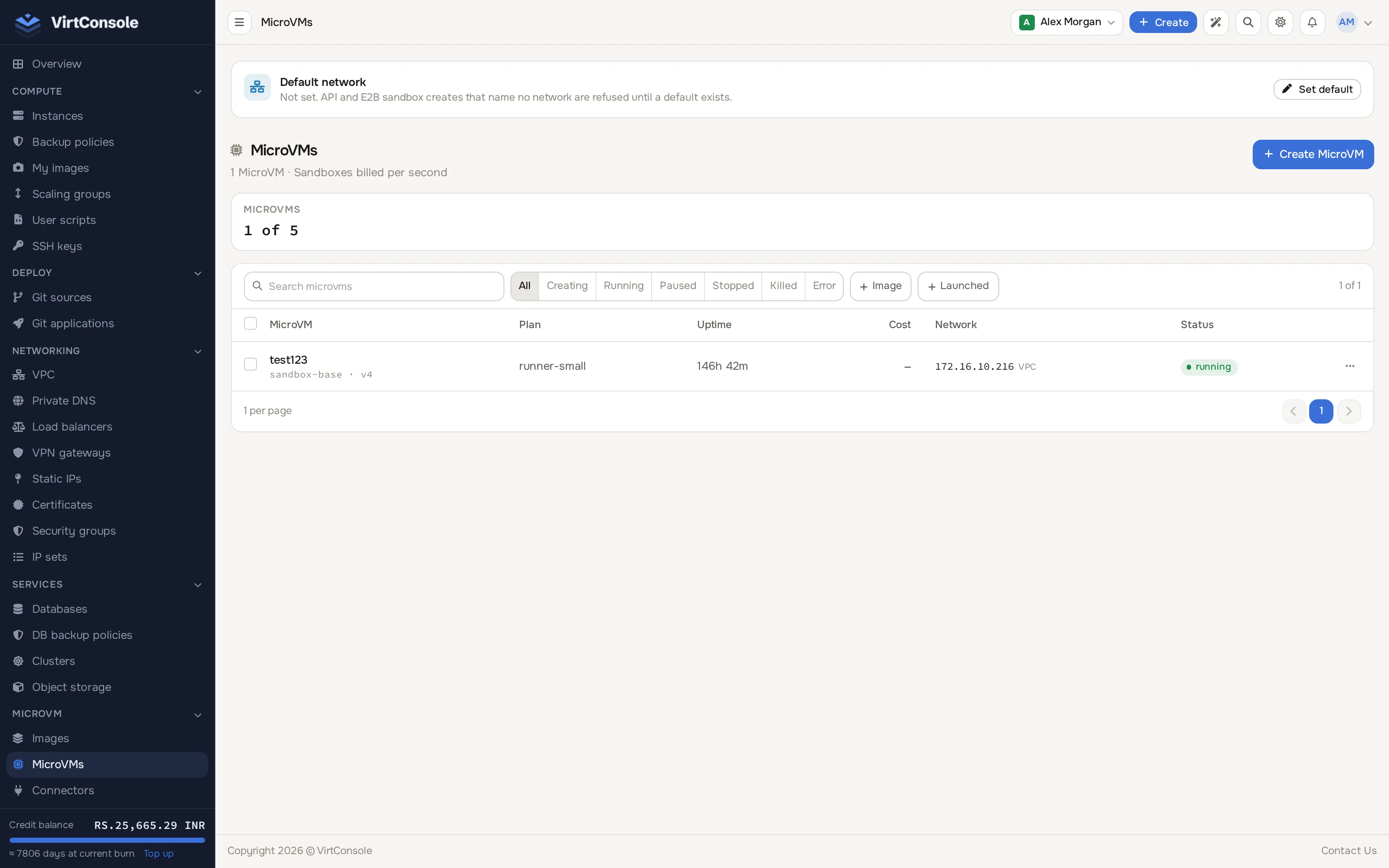Image resolution: width=1389 pixels, height=868 pixels.
Task: Open SSH keys in sidebar
Action: click(x=107, y=246)
